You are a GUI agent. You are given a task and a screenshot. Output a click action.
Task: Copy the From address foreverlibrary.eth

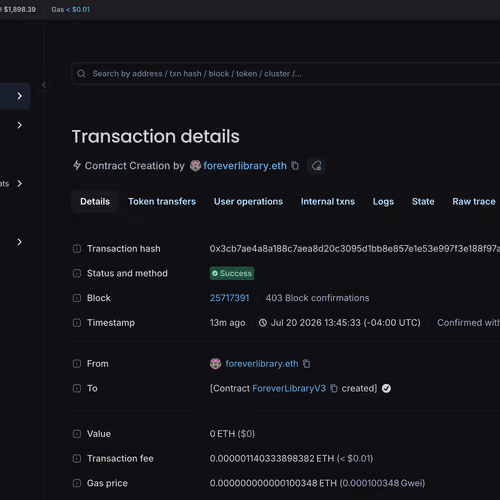pyautogui.click(x=306, y=364)
